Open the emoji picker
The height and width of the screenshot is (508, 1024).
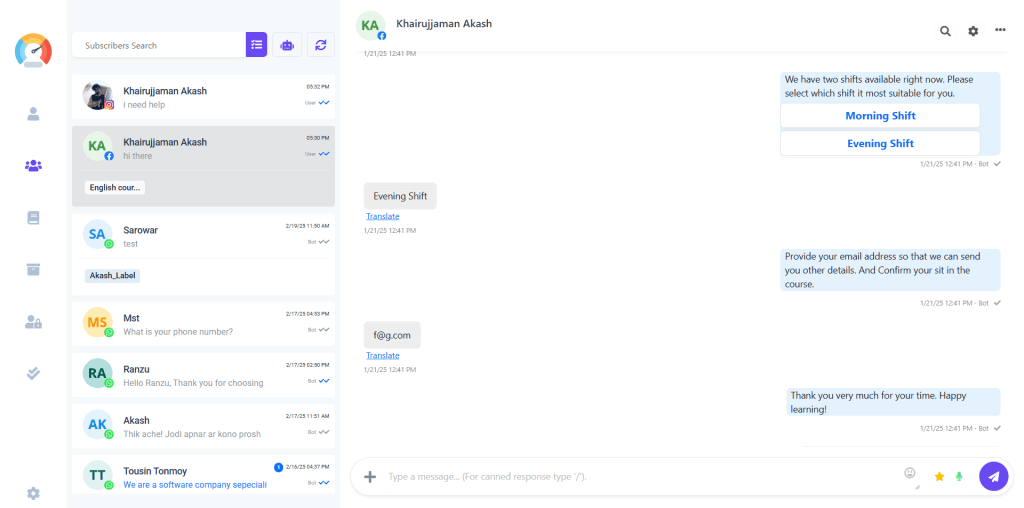pos(910,473)
